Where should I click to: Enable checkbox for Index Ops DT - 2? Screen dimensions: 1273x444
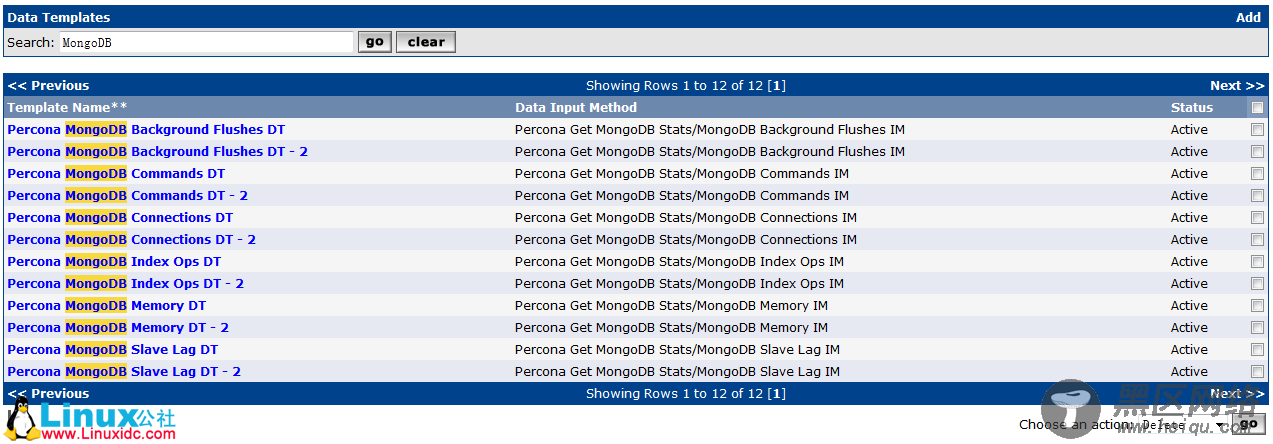click(x=1257, y=284)
